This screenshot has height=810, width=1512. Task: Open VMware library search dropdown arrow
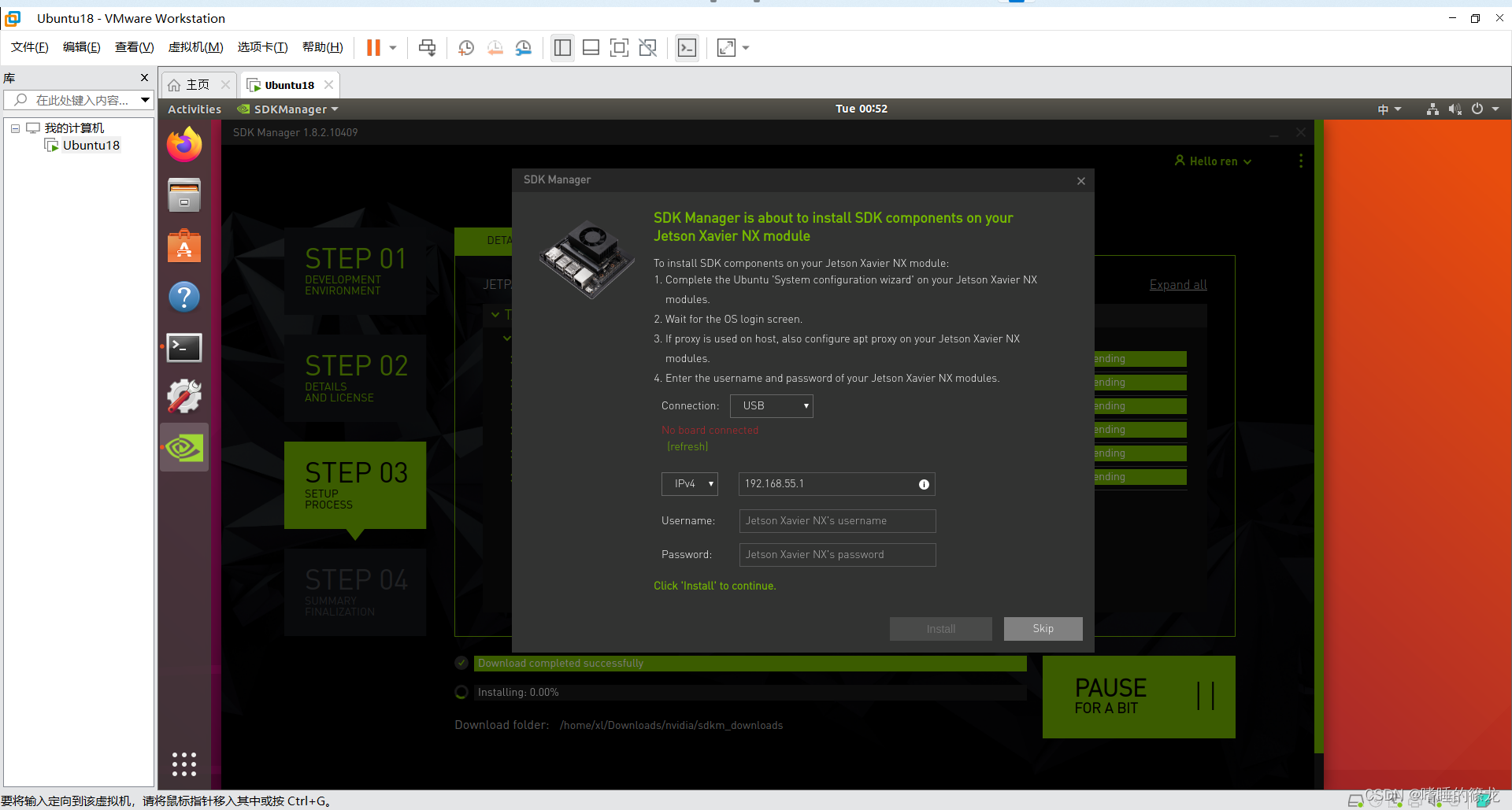point(145,100)
